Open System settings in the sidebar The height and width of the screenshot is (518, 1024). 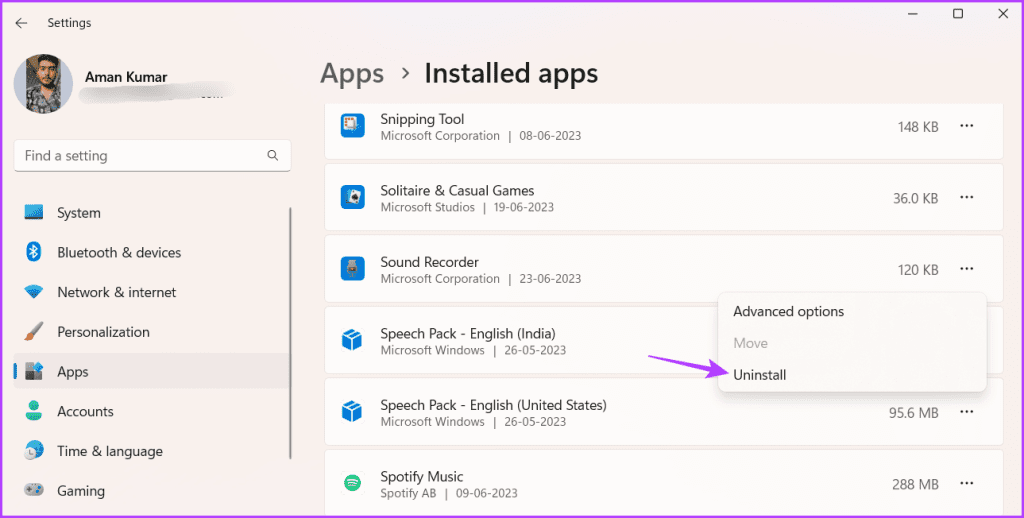[x=152, y=213]
